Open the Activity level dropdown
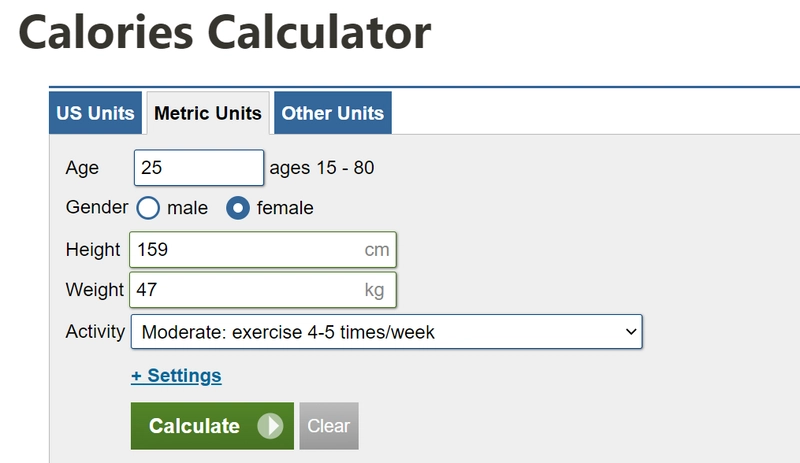The height and width of the screenshot is (463, 800). point(386,332)
